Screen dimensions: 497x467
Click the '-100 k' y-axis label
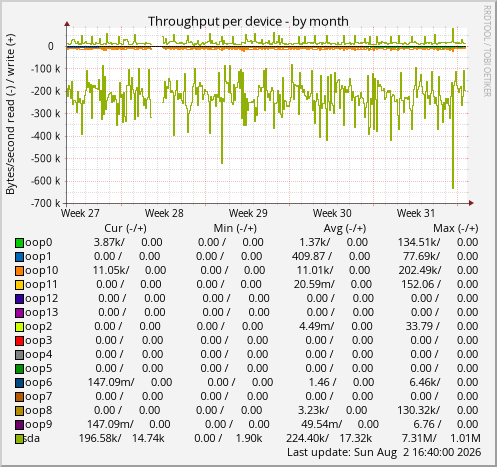click(x=46, y=69)
